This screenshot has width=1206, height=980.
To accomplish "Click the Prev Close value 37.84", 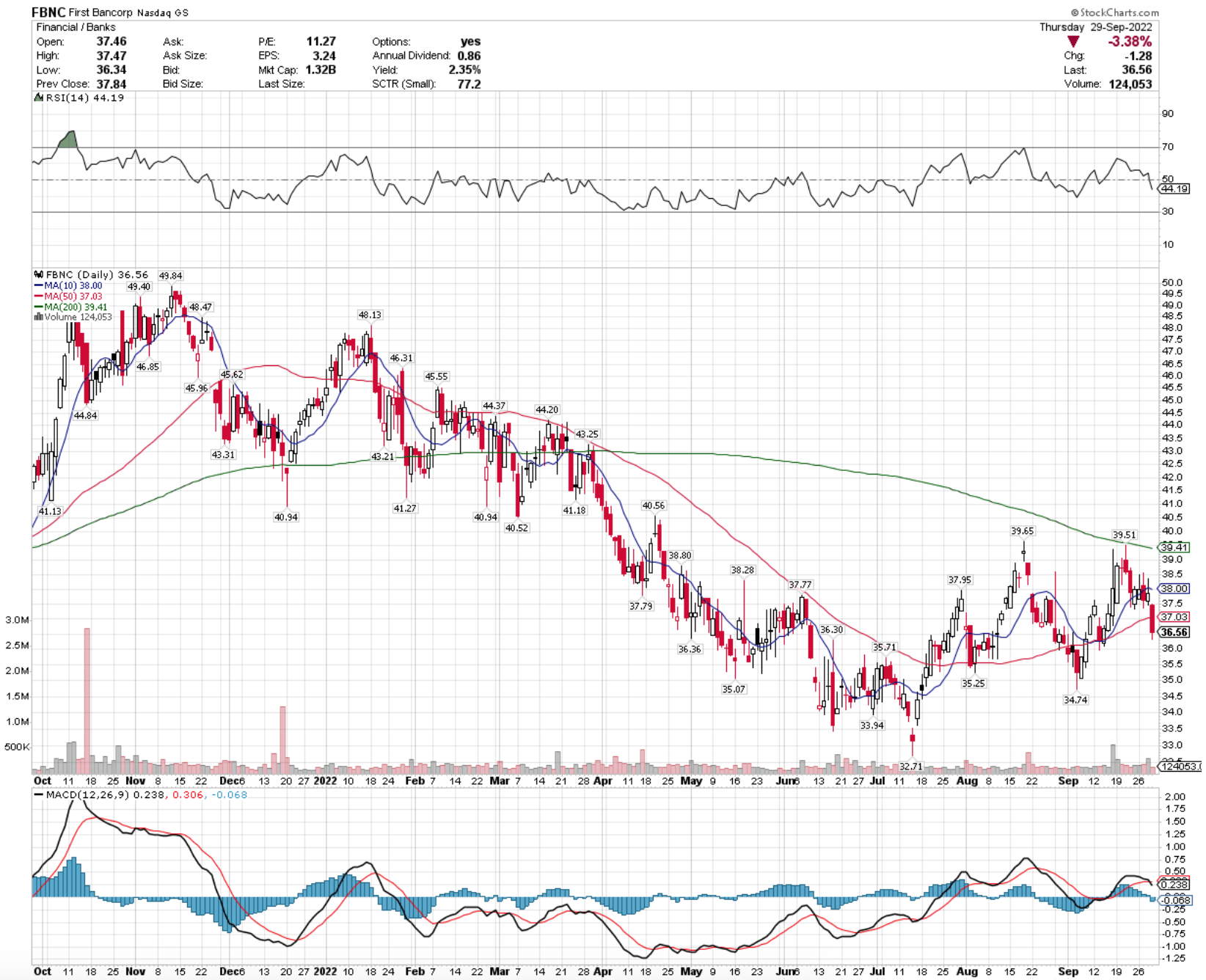I will (112, 84).
